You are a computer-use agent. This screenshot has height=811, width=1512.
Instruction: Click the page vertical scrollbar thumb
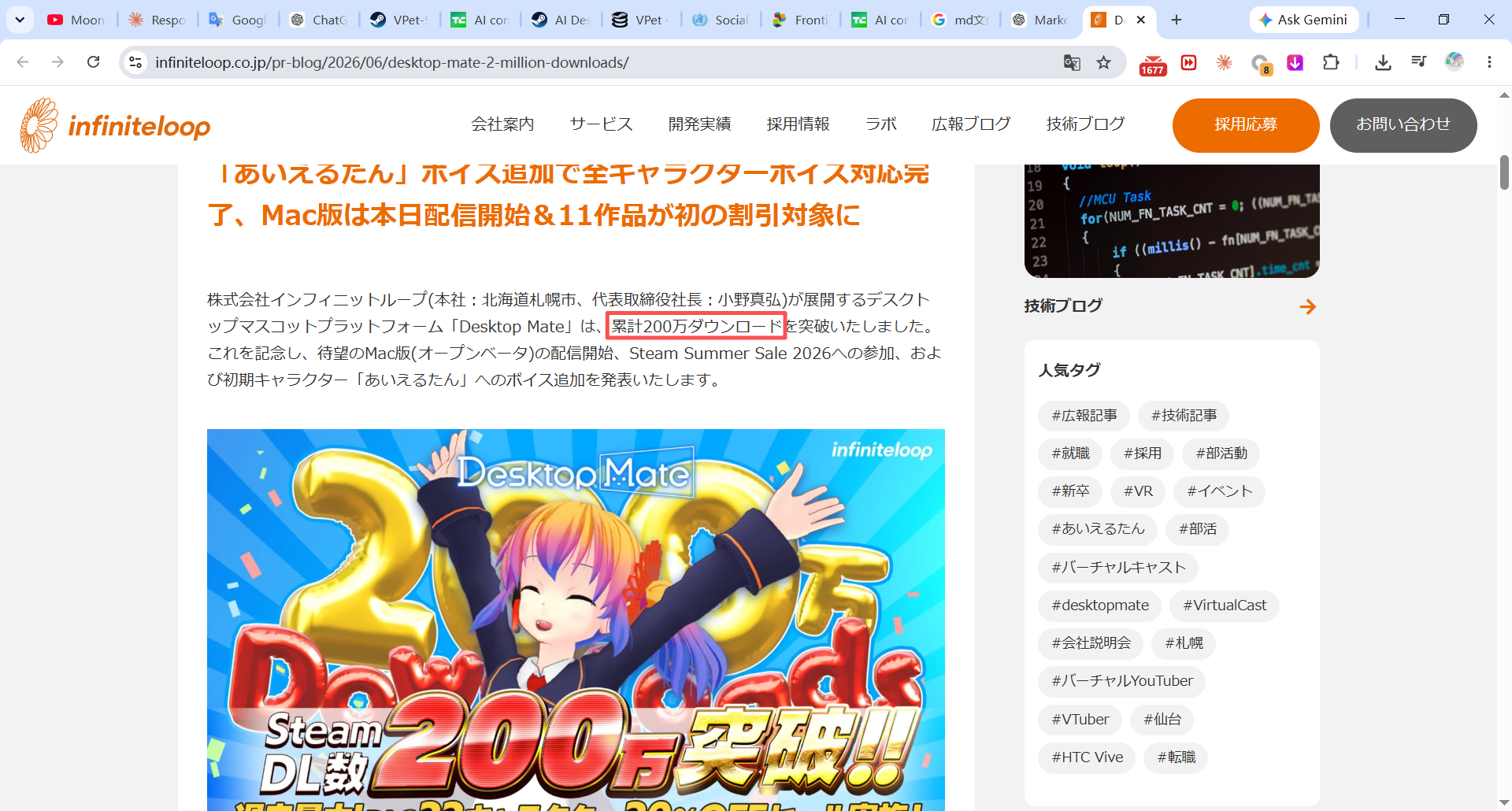(1504, 172)
